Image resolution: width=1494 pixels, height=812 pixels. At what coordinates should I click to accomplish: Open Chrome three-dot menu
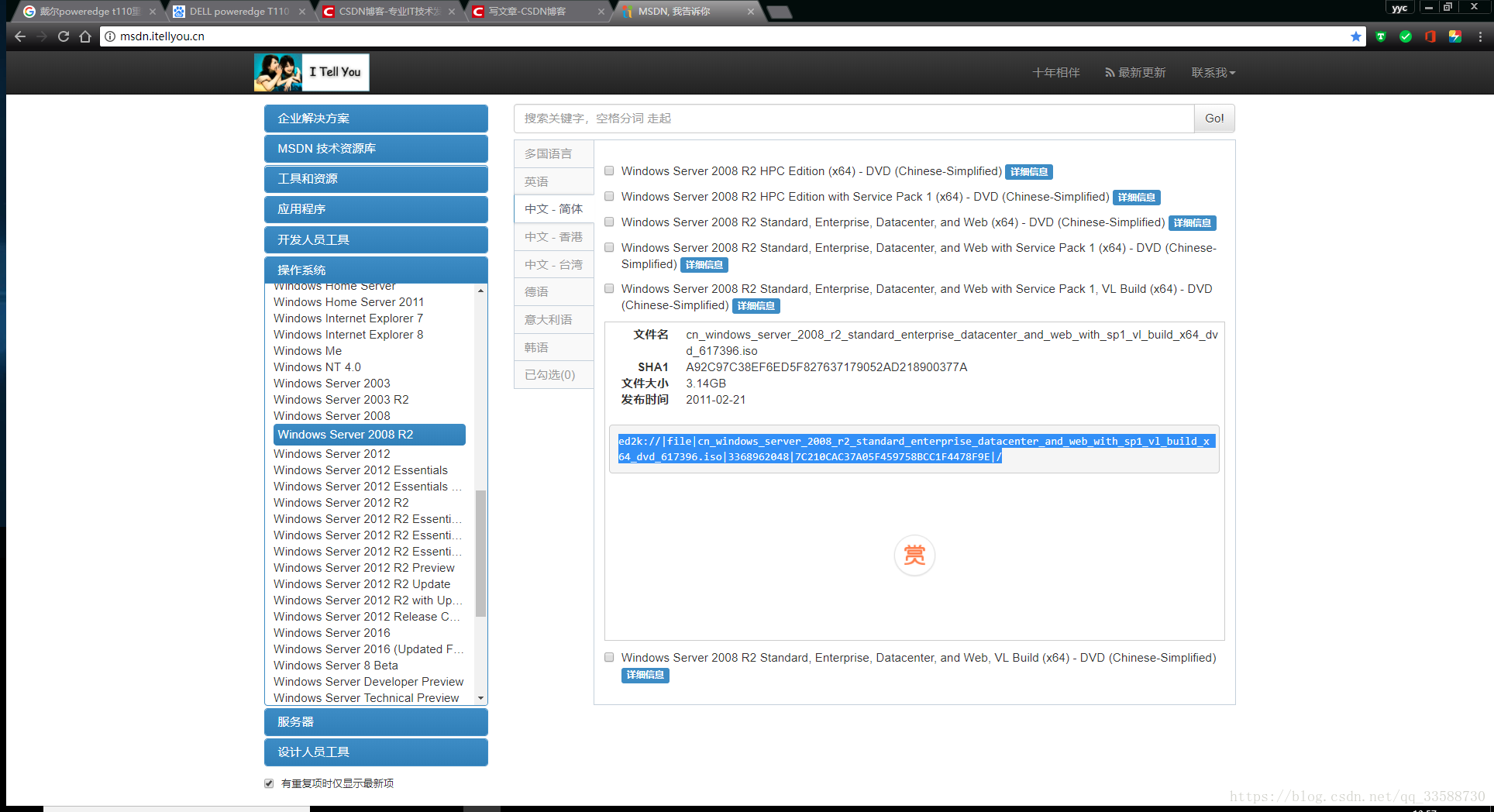pyautogui.click(x=1480, y=36)
